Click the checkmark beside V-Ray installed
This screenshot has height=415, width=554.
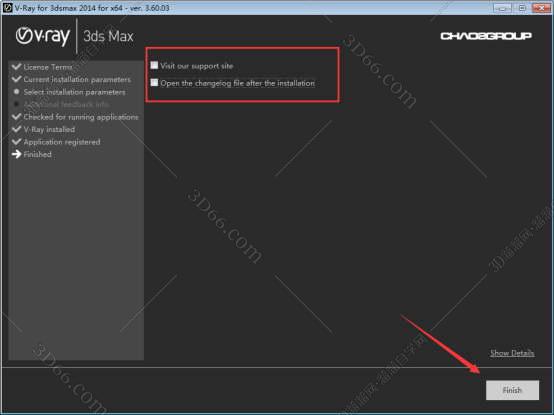(x=16, y=129)
